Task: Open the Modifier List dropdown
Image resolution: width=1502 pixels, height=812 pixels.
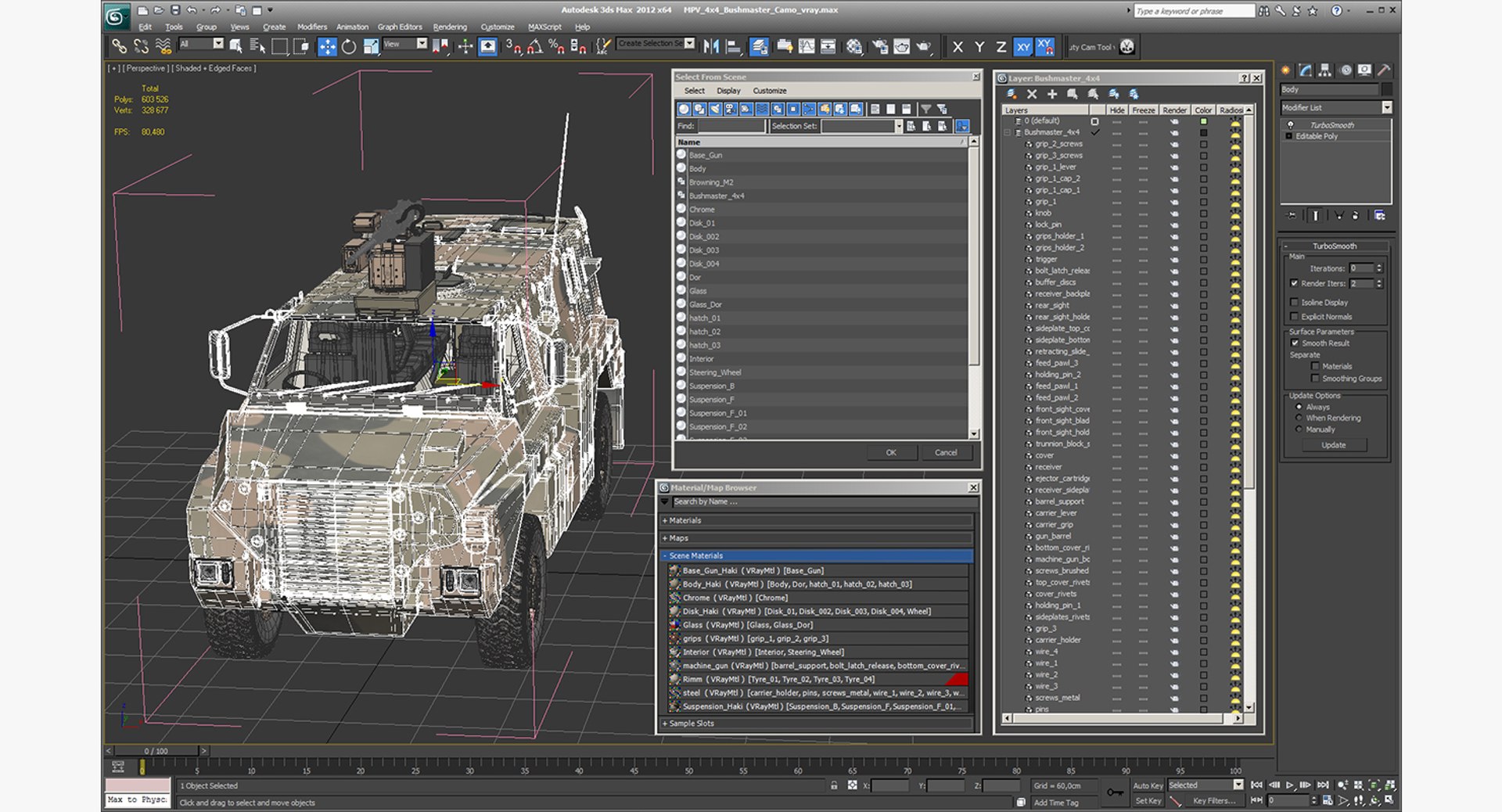Action: click(x=1336, y=108)
